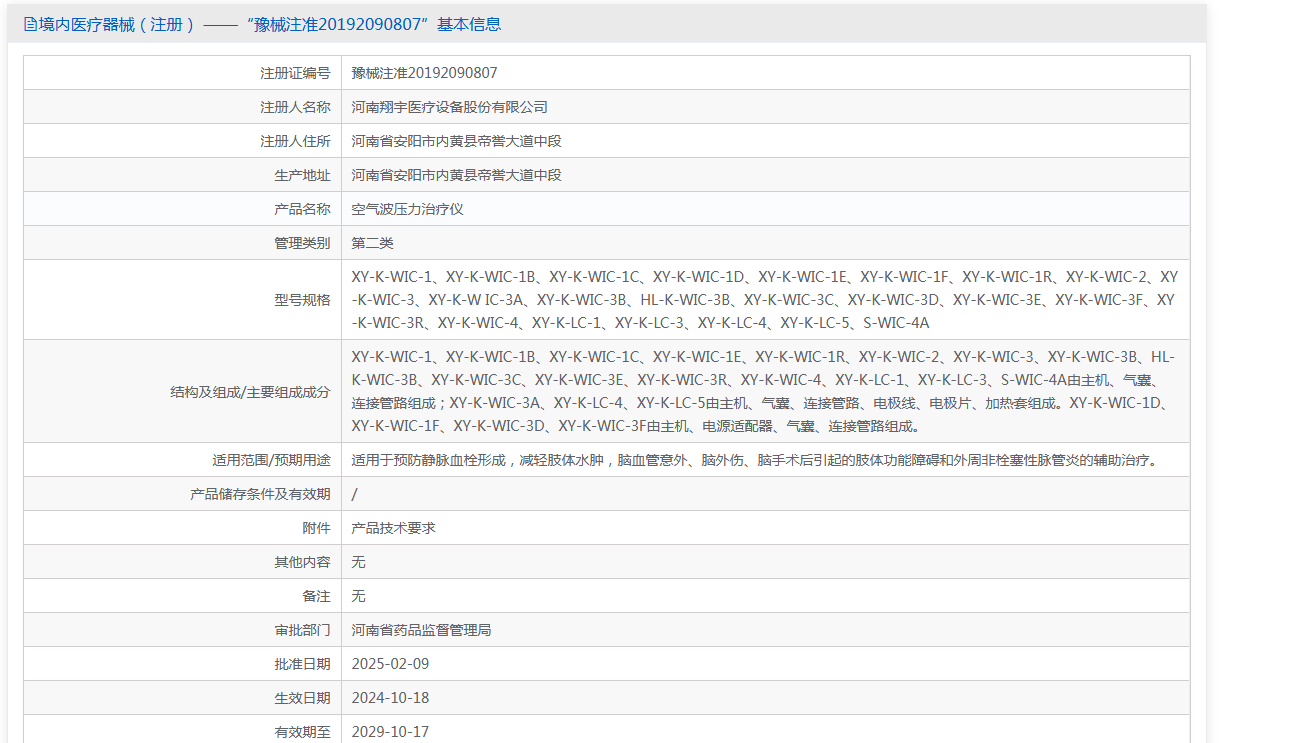The image size is (1315, 743).
Task: Click the label 型号规格
Action: coord(302,299)
